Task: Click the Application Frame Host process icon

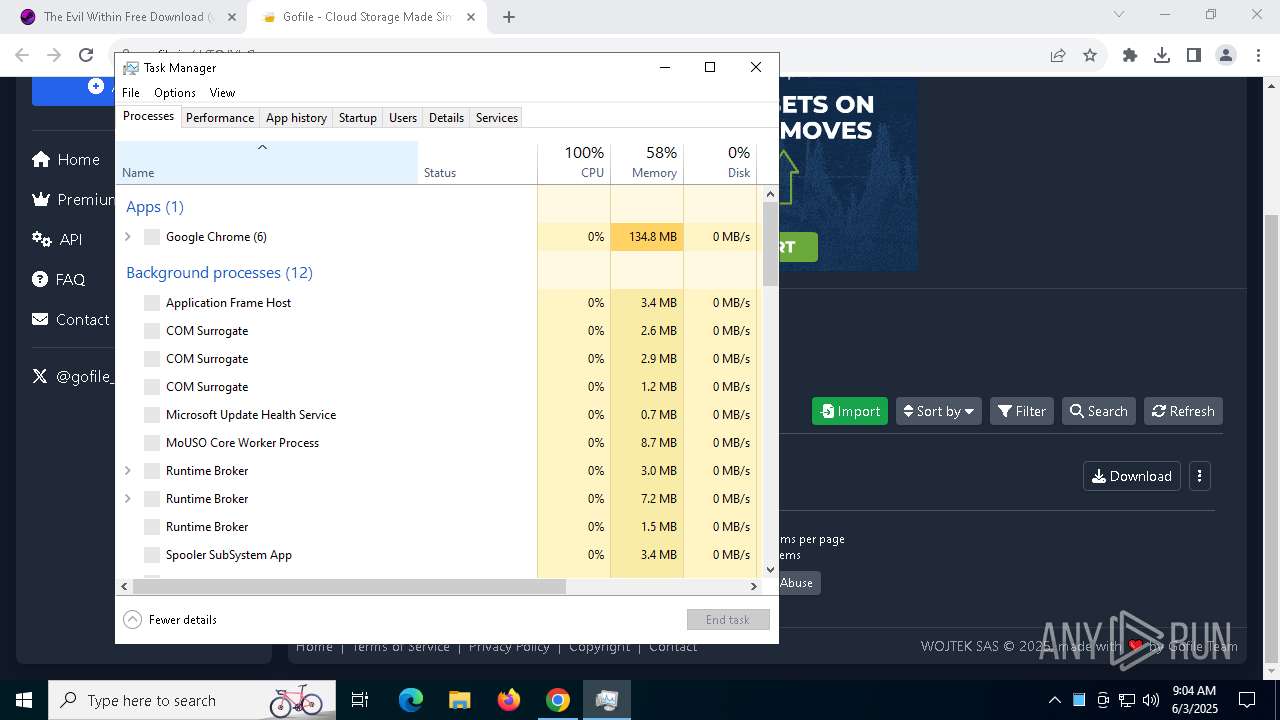Action: (x=152, y=303)
